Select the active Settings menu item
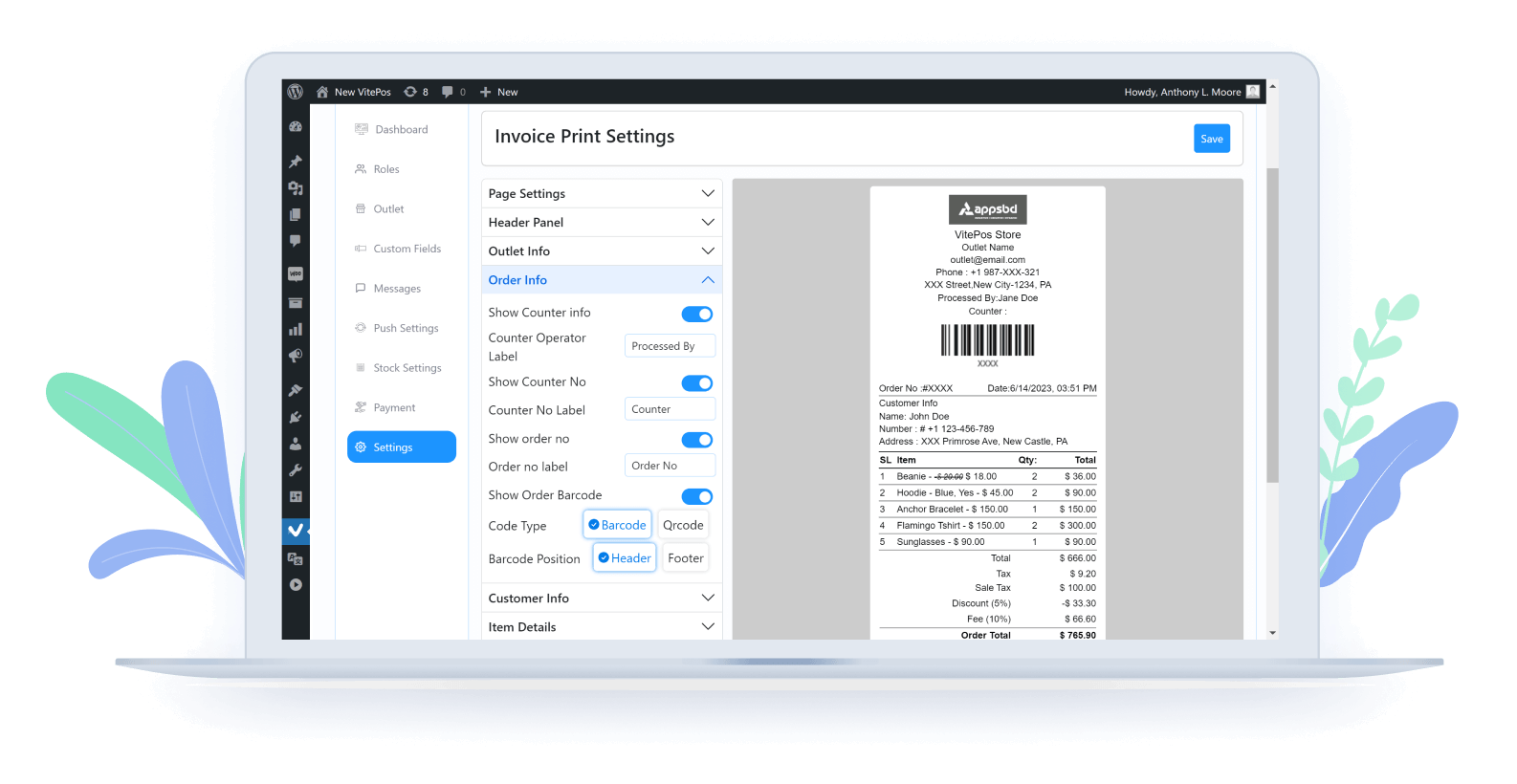1517x784 pixels. tap(402, 446)
